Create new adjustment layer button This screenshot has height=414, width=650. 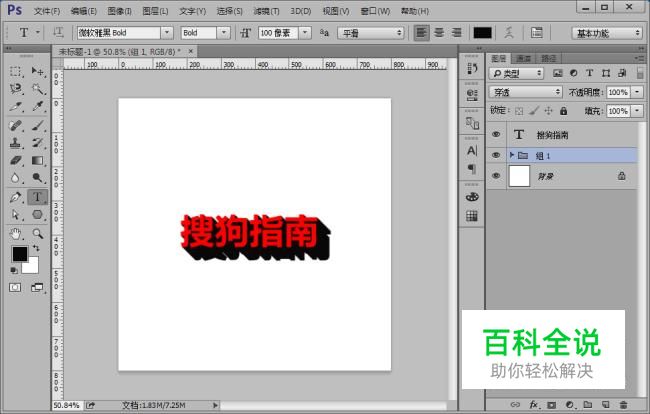click(x=570, y=404)
